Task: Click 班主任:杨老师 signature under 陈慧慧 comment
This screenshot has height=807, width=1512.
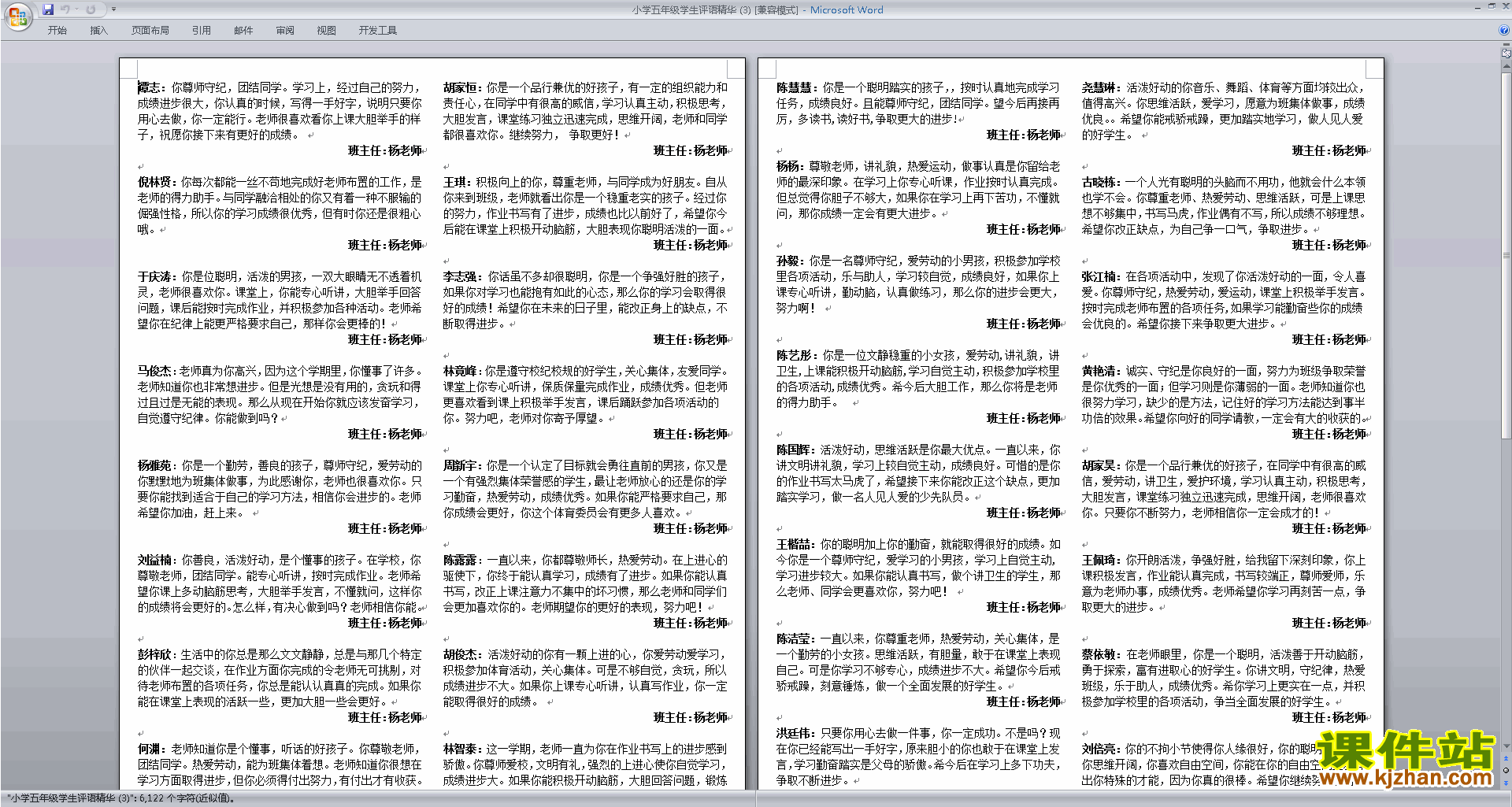Action: 1024,135
